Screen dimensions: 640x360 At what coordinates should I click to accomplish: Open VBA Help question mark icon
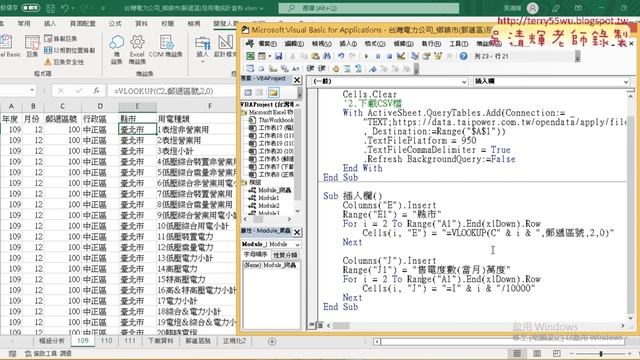tap(463, 56)
